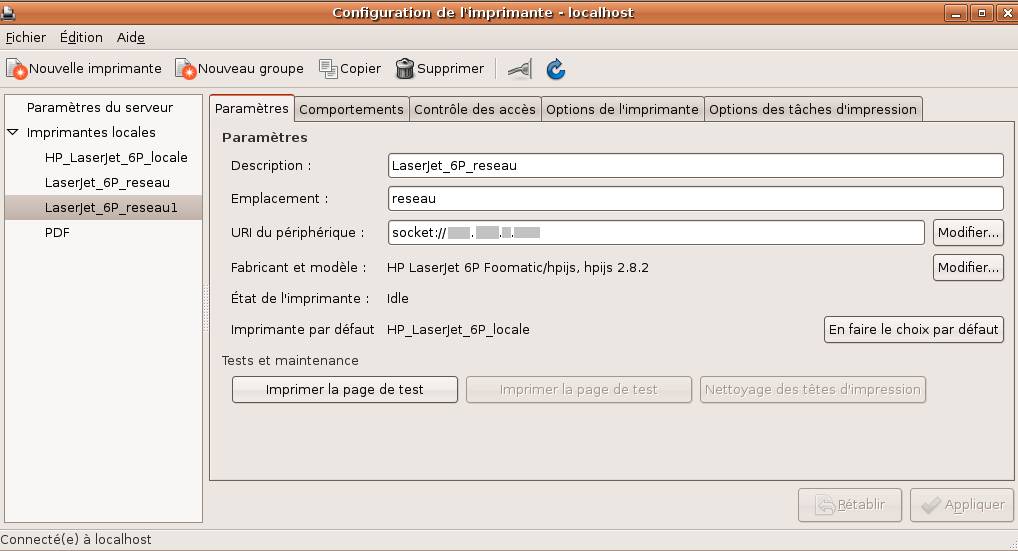
Task: Select HP_LaserJet_6P_locale in printer list
Action: [x=116, y=157]
